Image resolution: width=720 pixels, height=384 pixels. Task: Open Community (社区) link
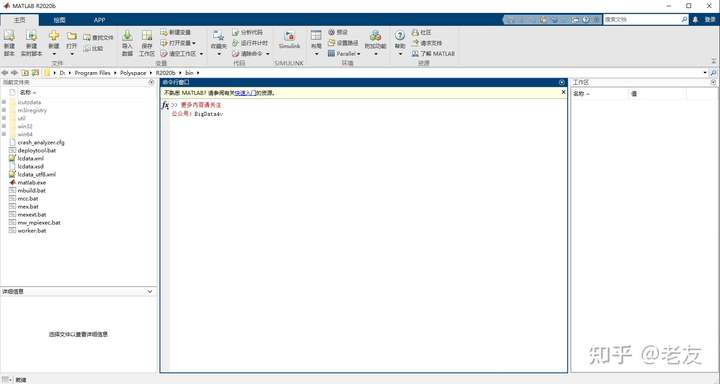tap(421, 32)
